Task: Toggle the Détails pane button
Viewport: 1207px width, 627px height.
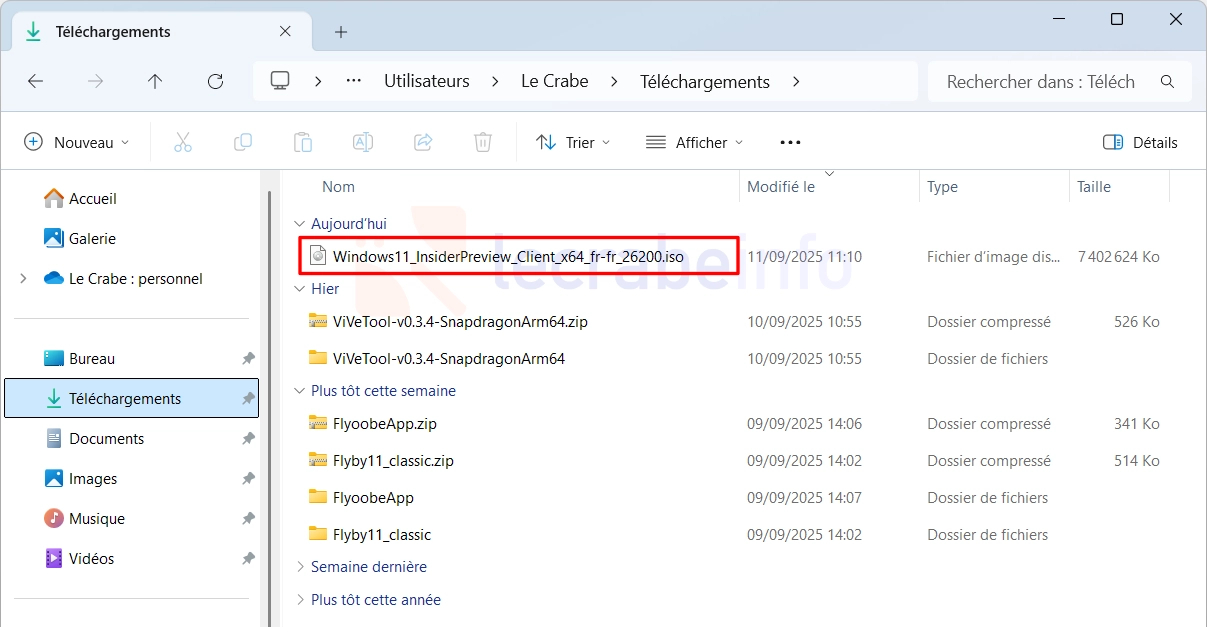Action: tap(1140, 142)
